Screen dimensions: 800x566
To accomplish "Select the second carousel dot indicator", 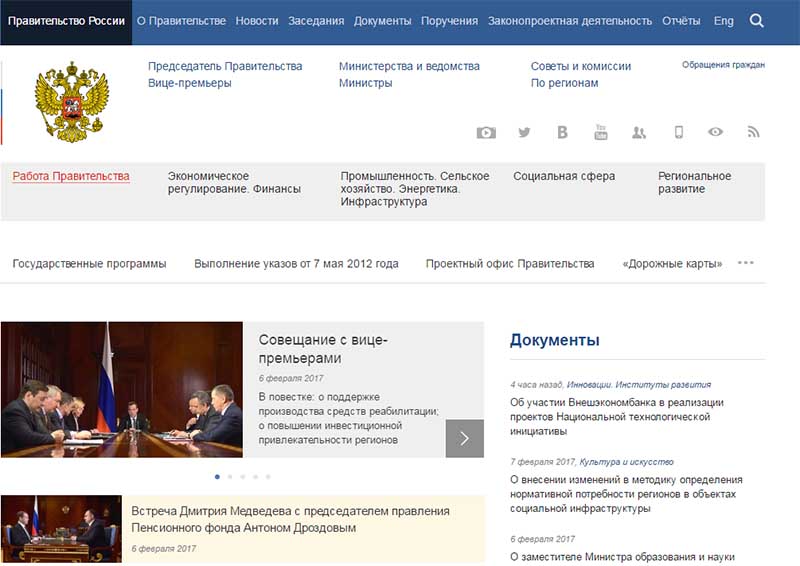I will tap(230, 477).
